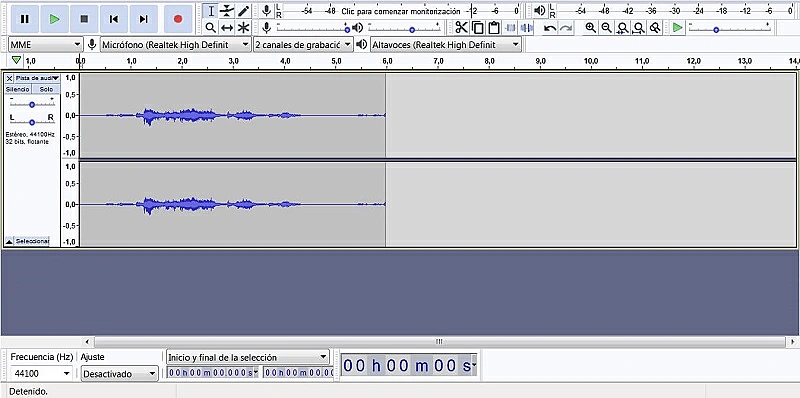Open the Altavoces playback device dropdown
Image resolution: width=800 pixels, height=398 pixels.
point(445,44)
